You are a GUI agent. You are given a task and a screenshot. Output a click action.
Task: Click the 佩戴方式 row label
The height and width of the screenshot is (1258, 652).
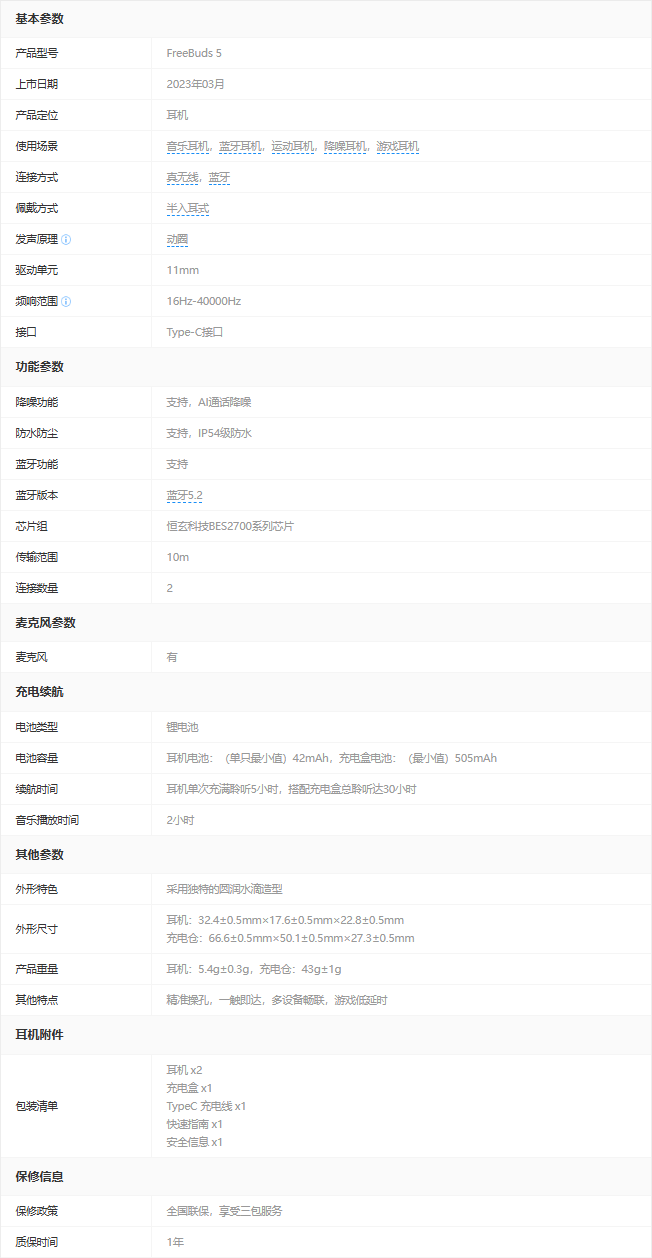coord(37,208)
